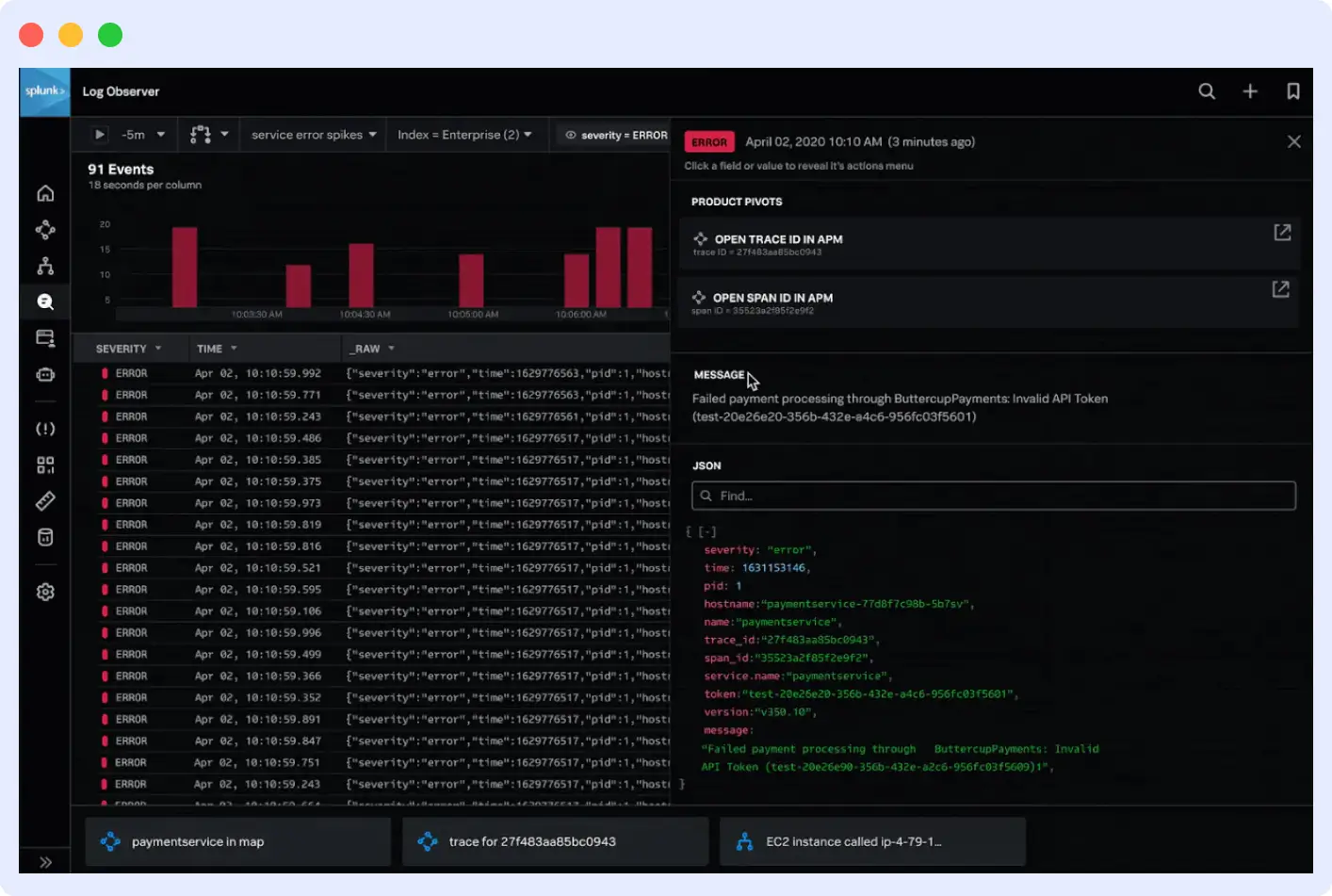Open the Alerts exclamation icon in sidebar
This screenshot has height=896, width=1332.
tap(44, 429)
